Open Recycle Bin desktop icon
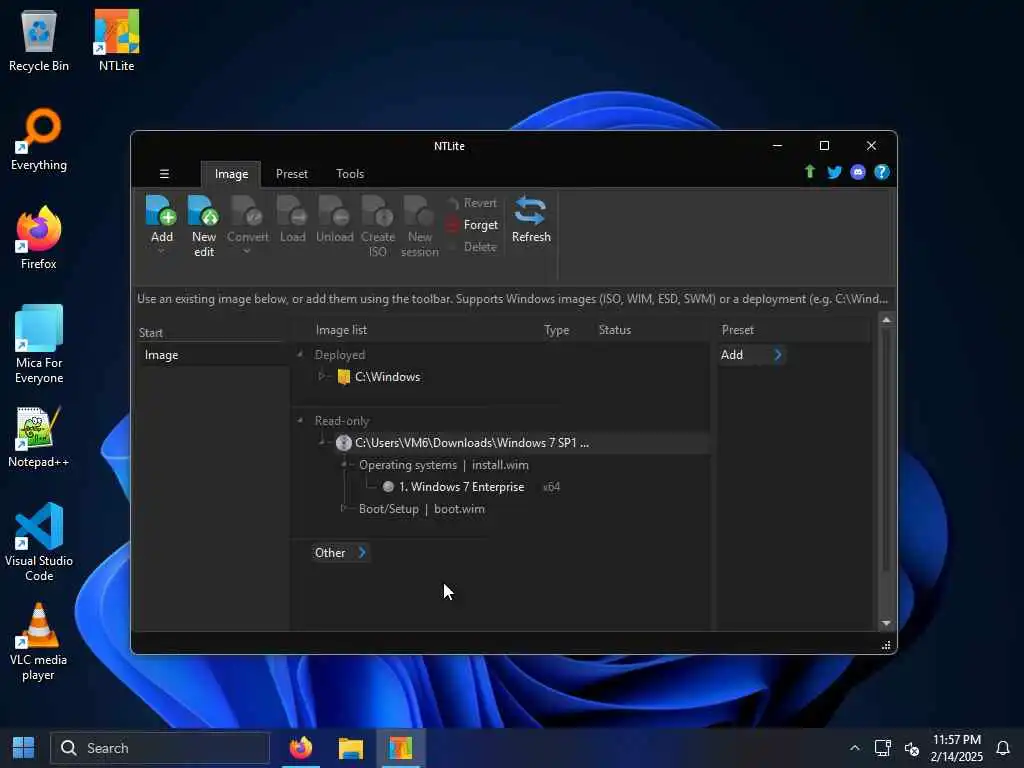This screenshot has width=1024, height=768. [x=39, y=40]
